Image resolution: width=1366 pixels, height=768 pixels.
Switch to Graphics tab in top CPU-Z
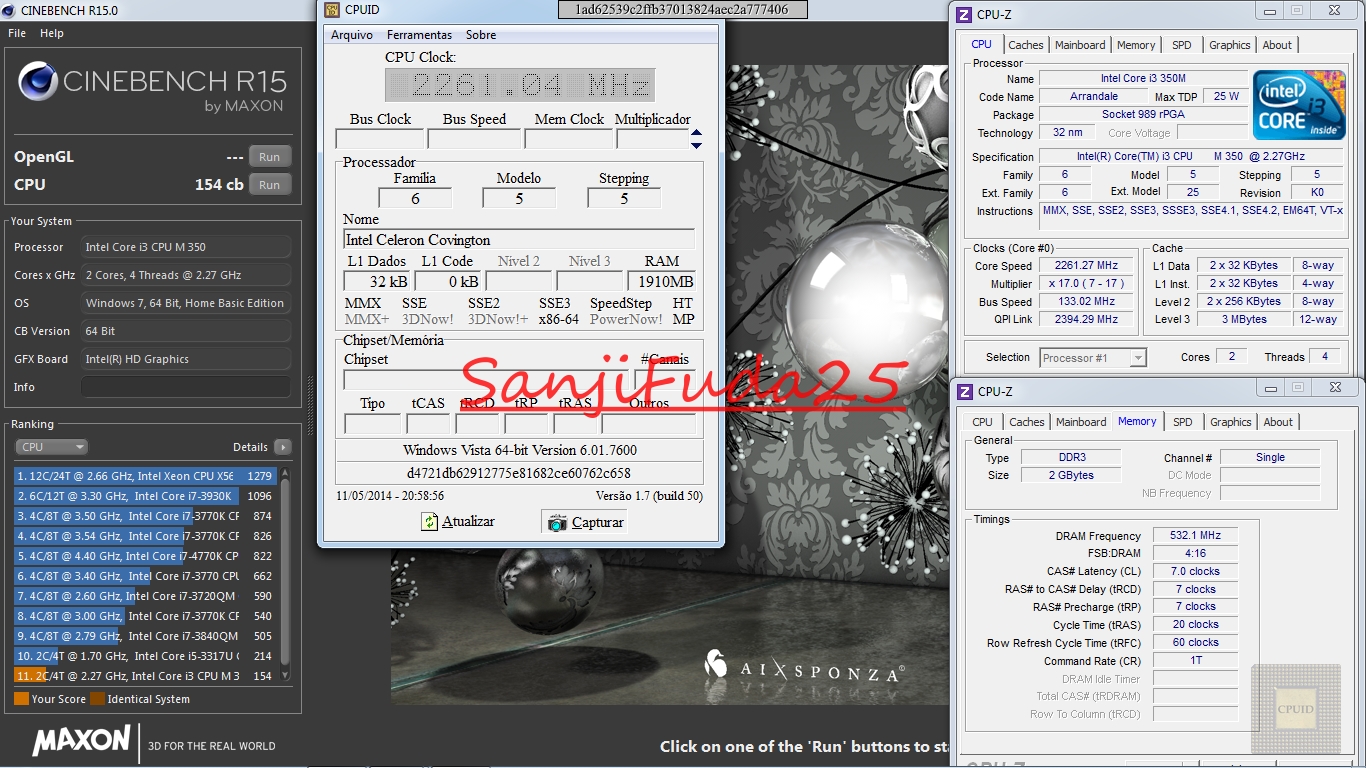click(1229, 45)
